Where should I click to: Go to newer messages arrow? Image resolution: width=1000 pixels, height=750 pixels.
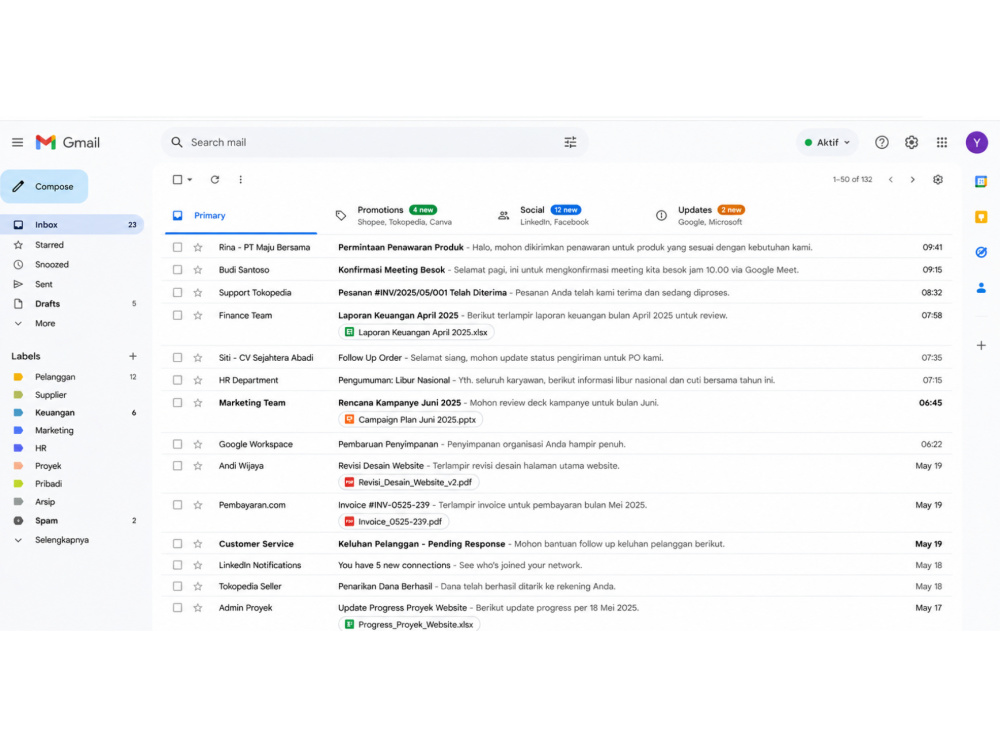[x=890, y=179]
